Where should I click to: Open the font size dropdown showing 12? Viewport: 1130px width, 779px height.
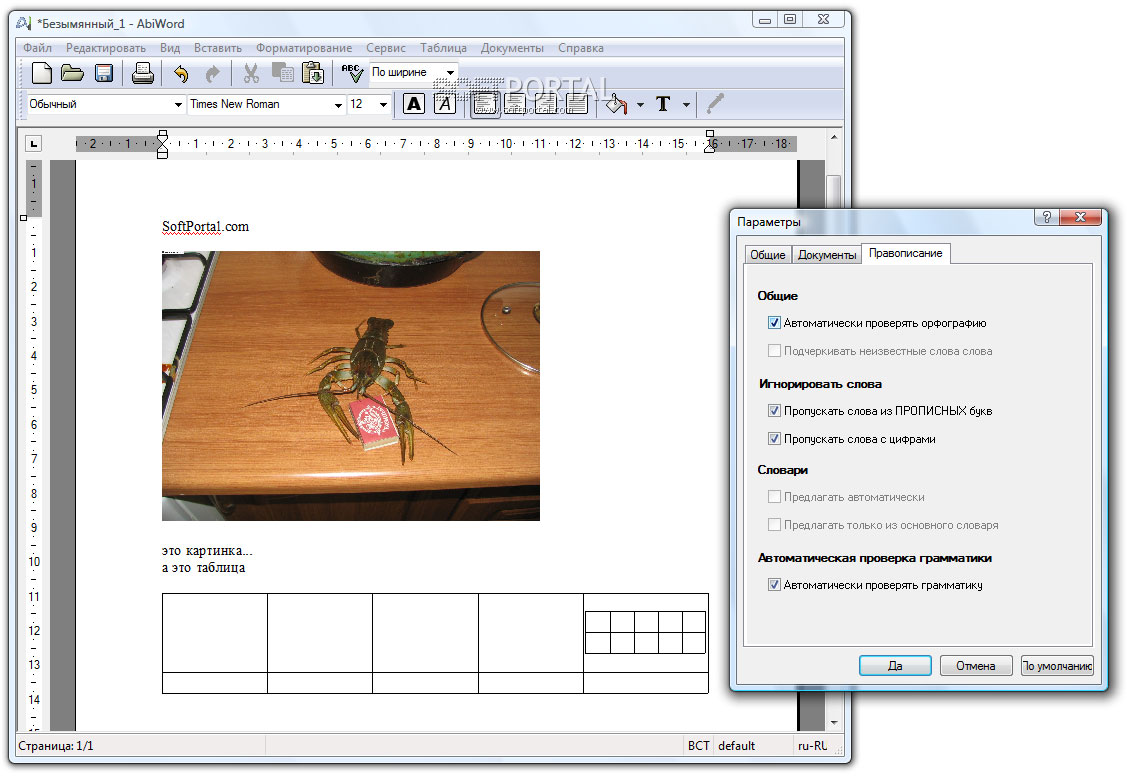pyautogui.click(x=369, y=104)
